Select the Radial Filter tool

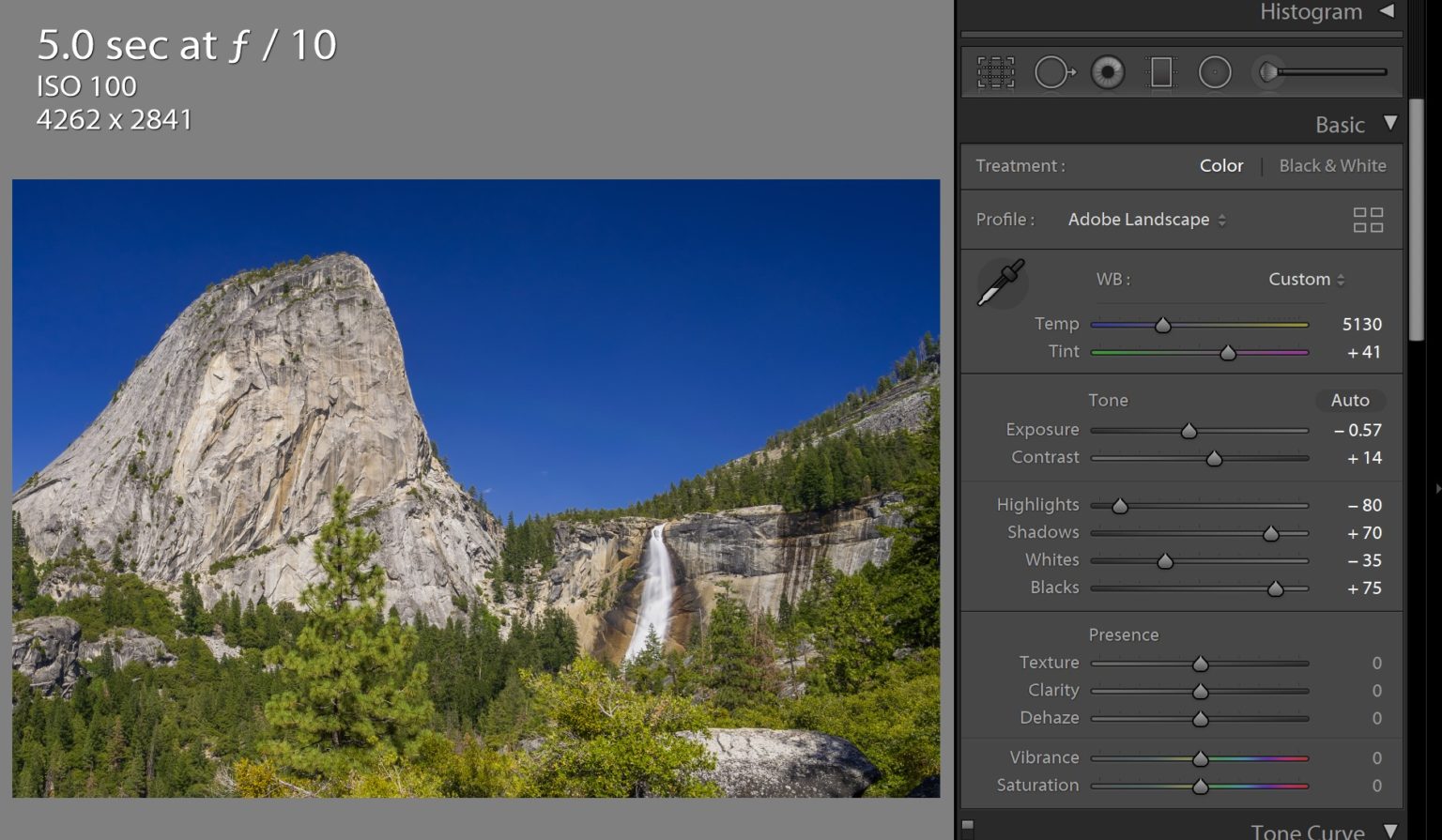pos(1216,71)
